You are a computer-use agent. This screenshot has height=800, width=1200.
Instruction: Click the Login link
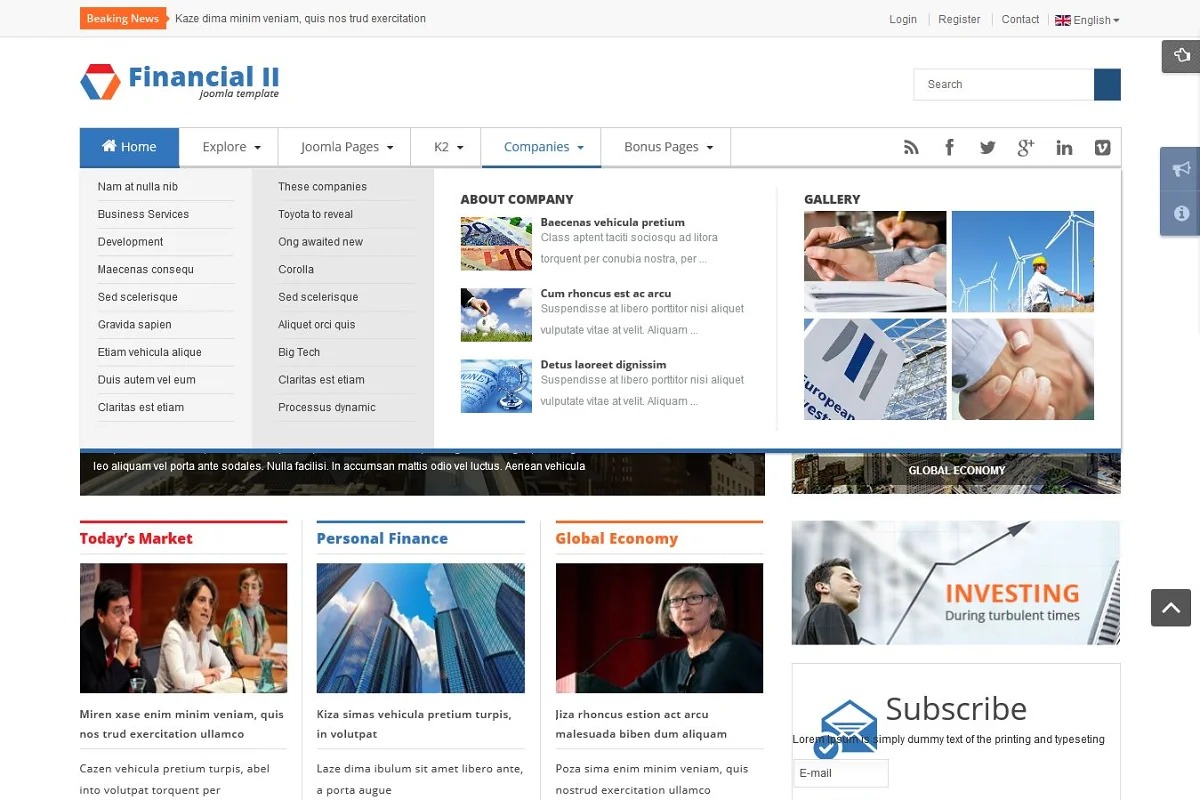pos(902,19)
